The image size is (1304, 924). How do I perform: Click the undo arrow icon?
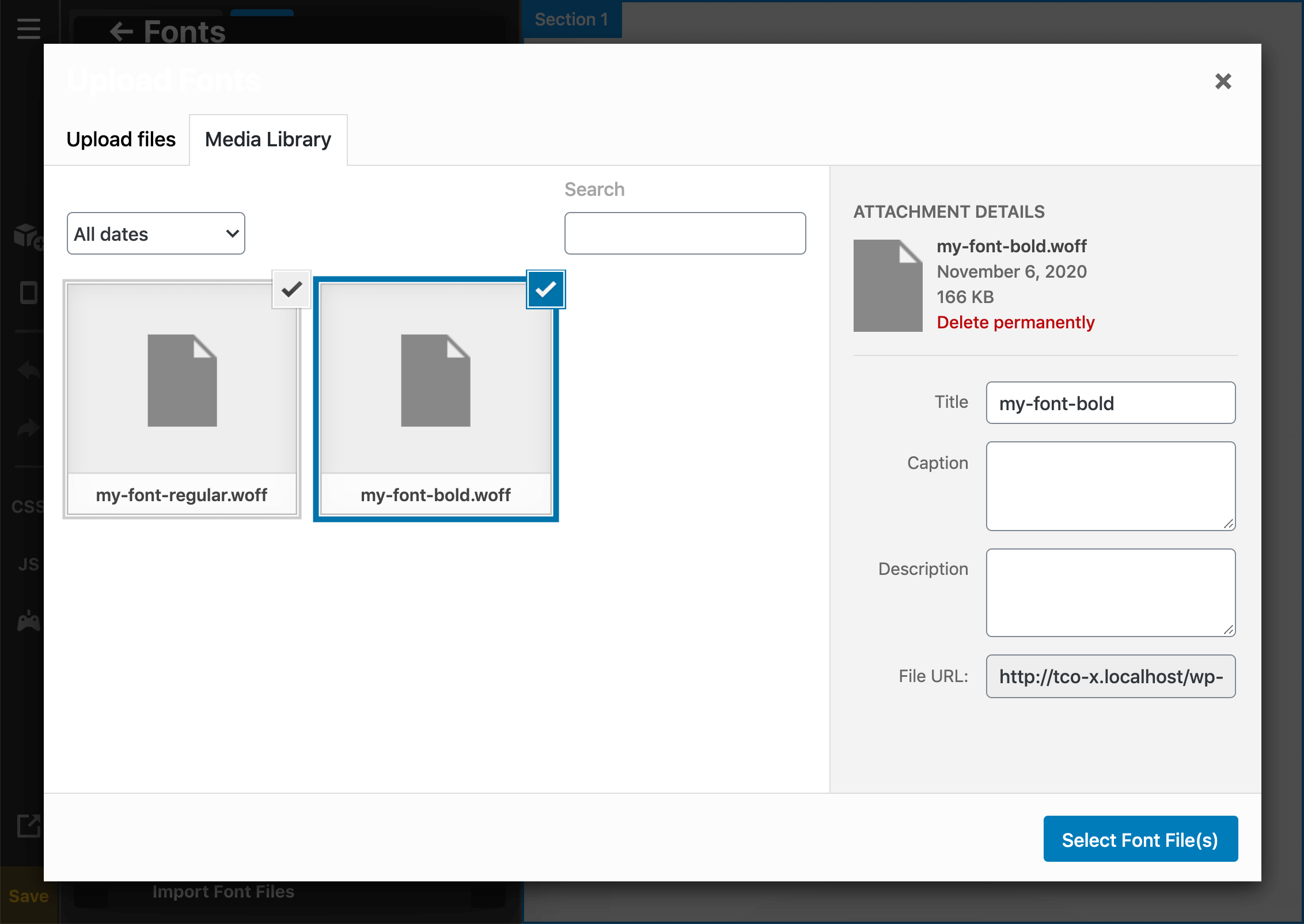[x=28, y=370]
